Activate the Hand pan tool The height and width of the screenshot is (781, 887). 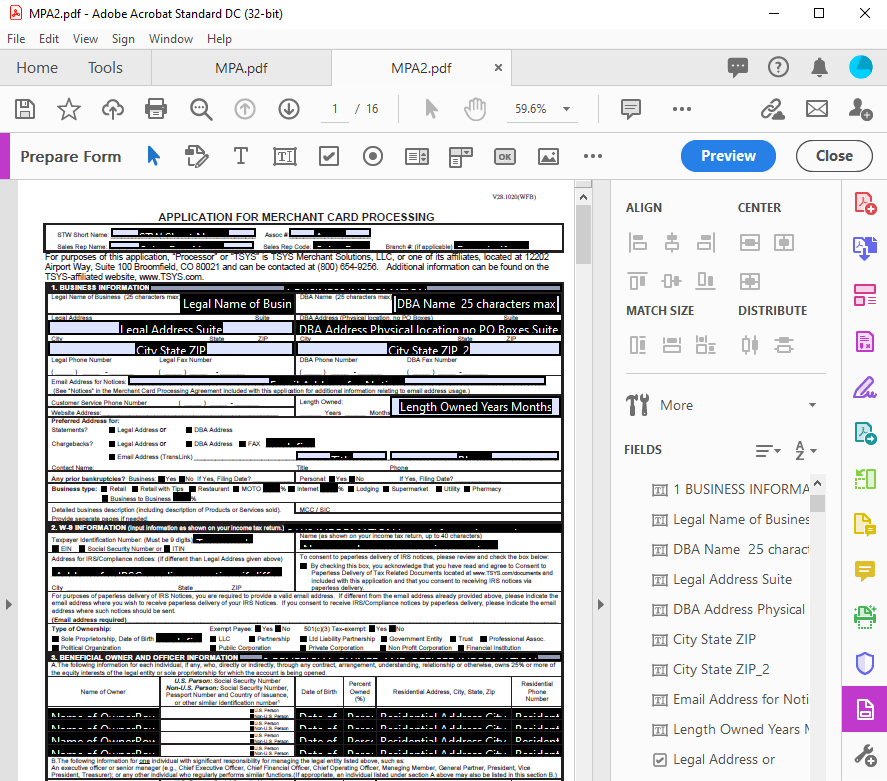pos(475,109)
